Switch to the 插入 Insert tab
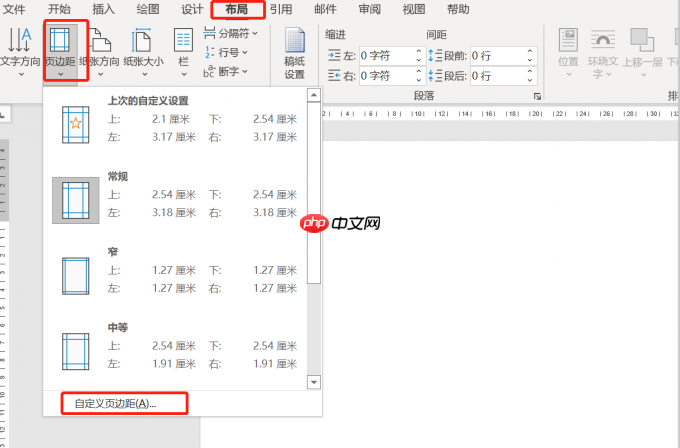This screenshot has width=680, height=448. 103,9
